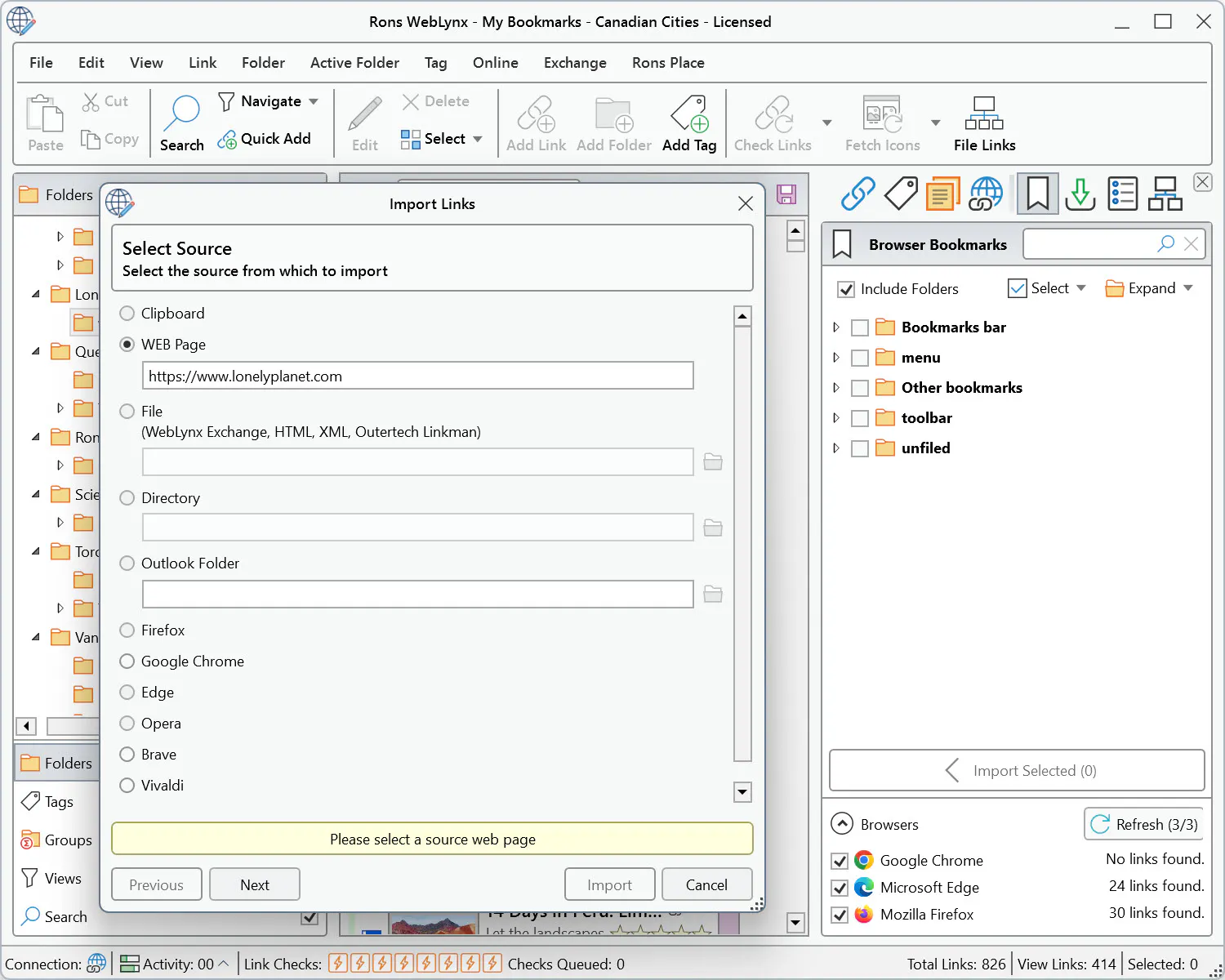The image size is (1225, 980).
Task: Open the Active Folder menu
Action: pos(354,63)
